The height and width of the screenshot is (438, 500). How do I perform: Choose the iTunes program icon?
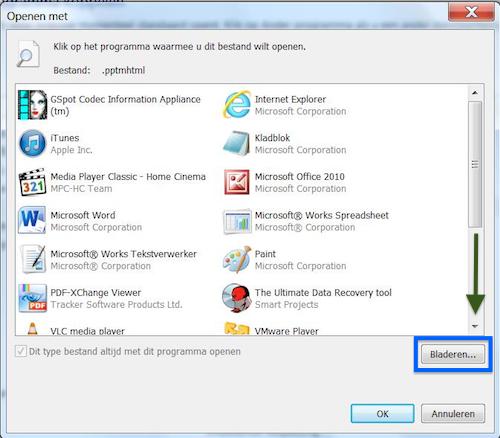[x=32, y=144]
